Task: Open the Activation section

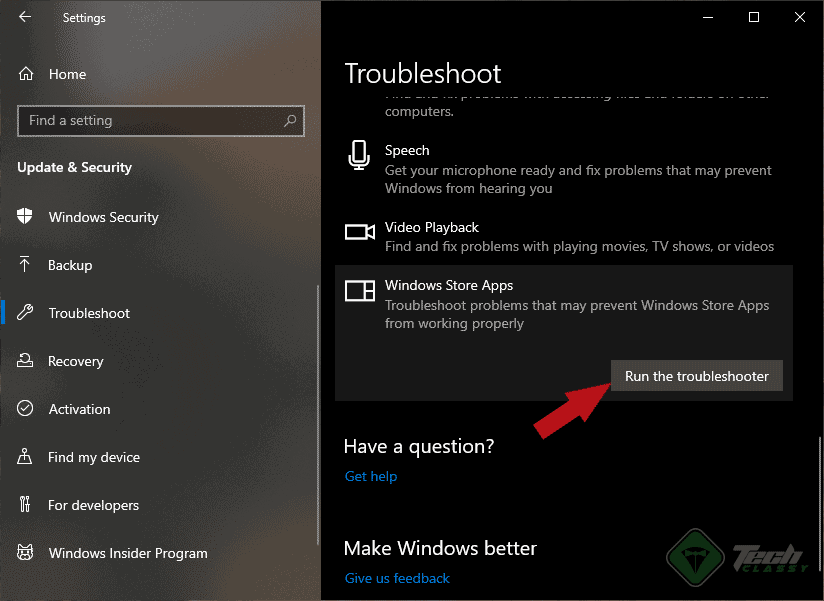Action: point(80,409)
